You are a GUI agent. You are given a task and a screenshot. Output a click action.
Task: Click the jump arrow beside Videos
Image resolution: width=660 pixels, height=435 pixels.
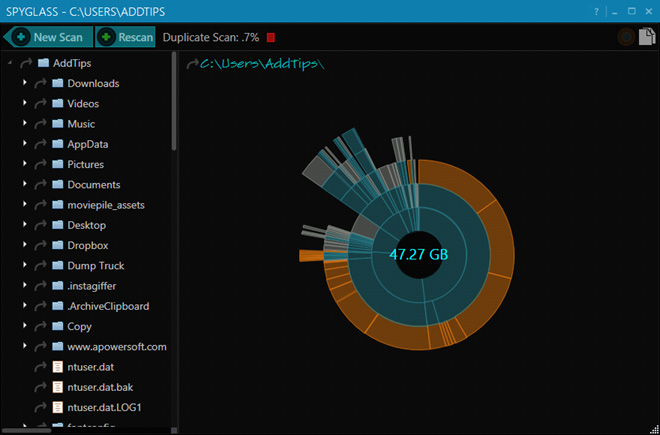point(40,104)
